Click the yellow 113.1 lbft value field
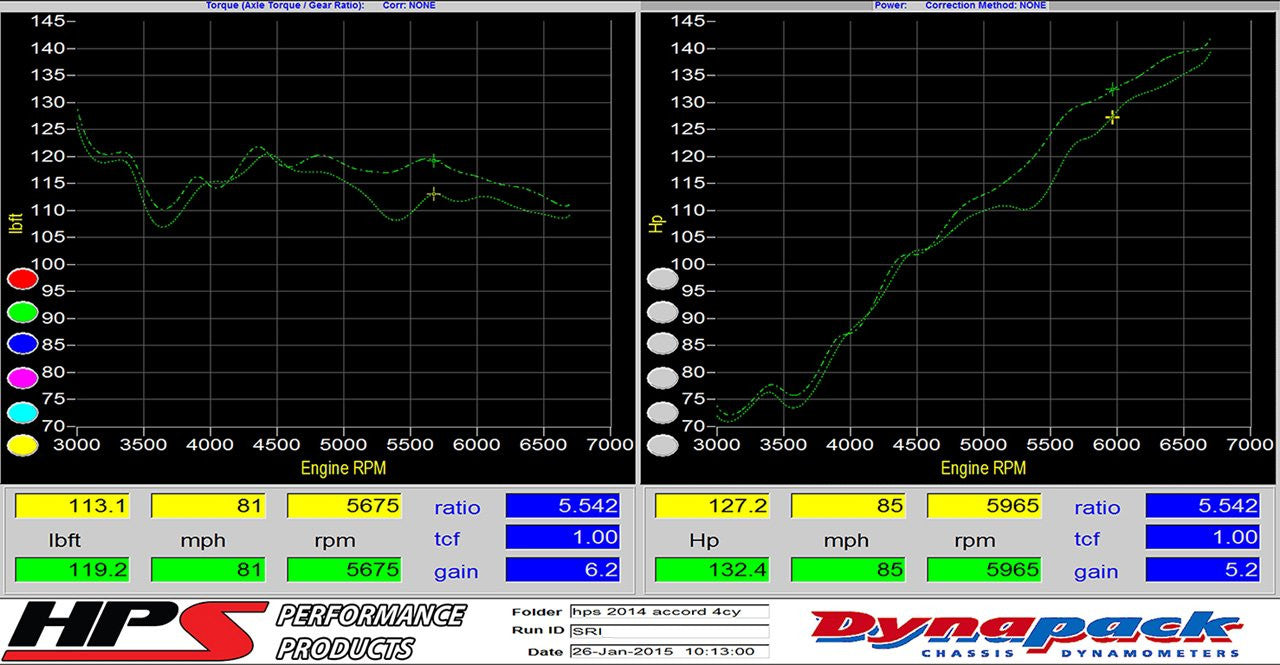 click(72, 507)
